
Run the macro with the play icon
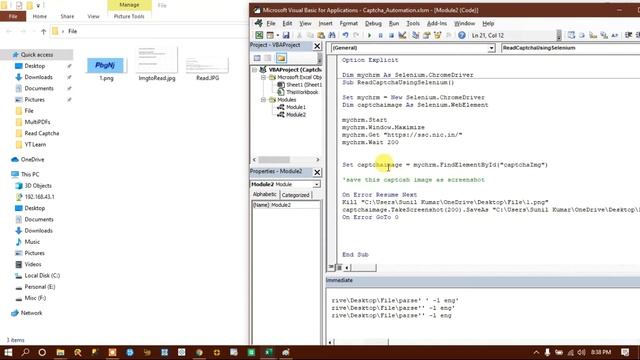[x=369, y=36]
